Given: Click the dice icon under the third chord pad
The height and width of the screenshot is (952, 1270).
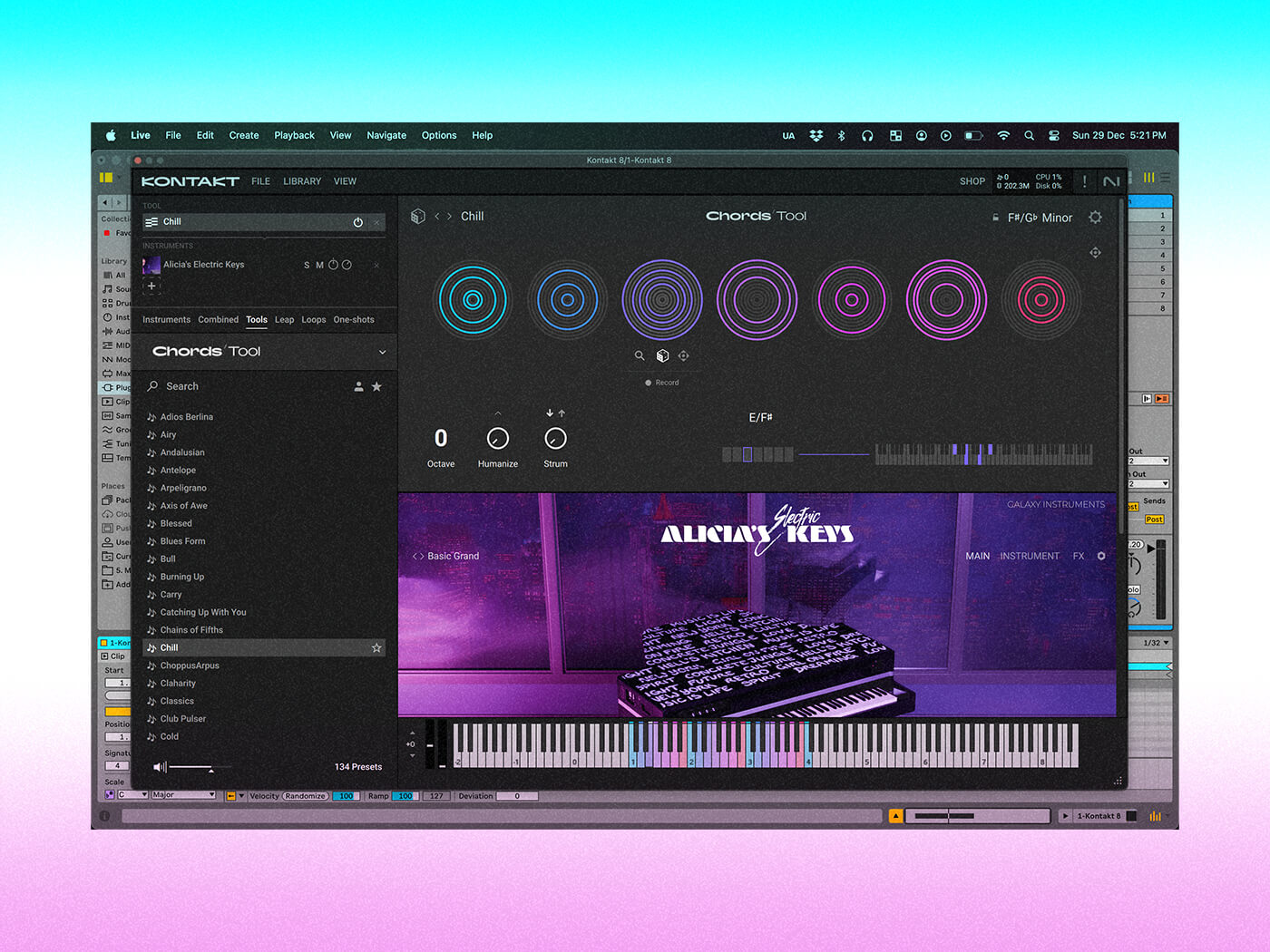Looking at the screenshot, I should point(662,356).
